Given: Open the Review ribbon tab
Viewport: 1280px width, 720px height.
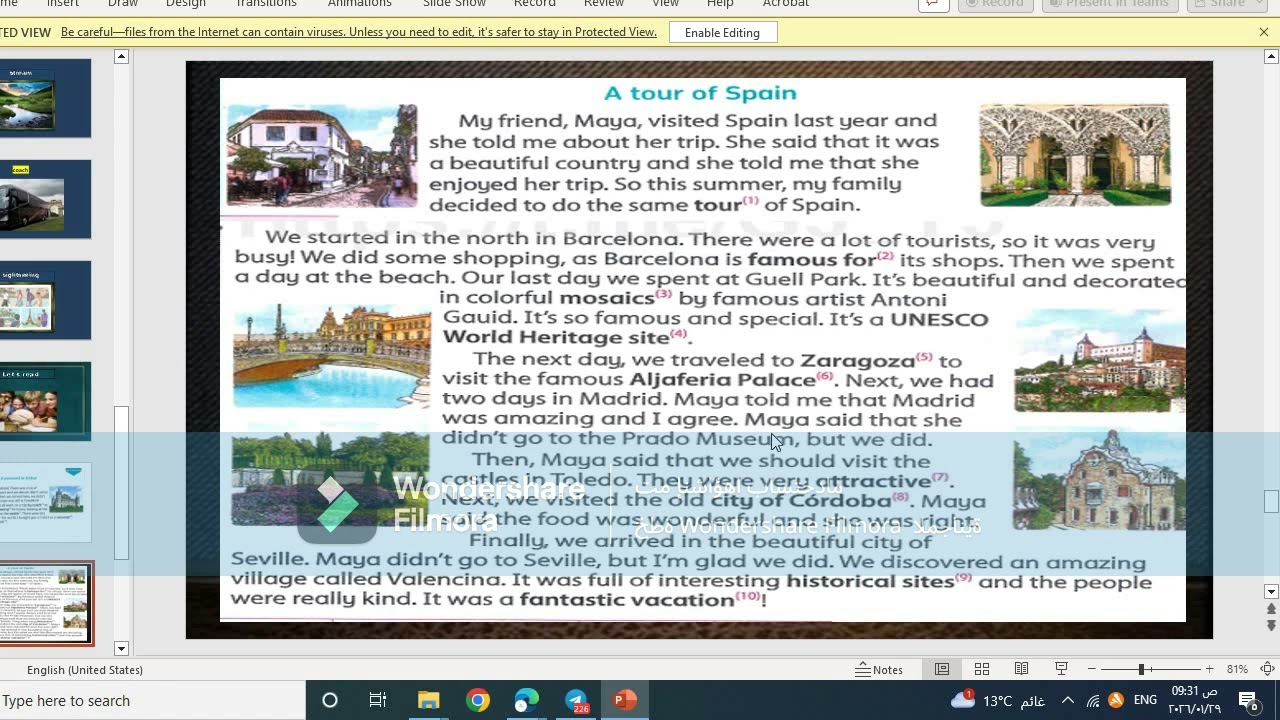Looking at the screenshot, I should [604, 3].
